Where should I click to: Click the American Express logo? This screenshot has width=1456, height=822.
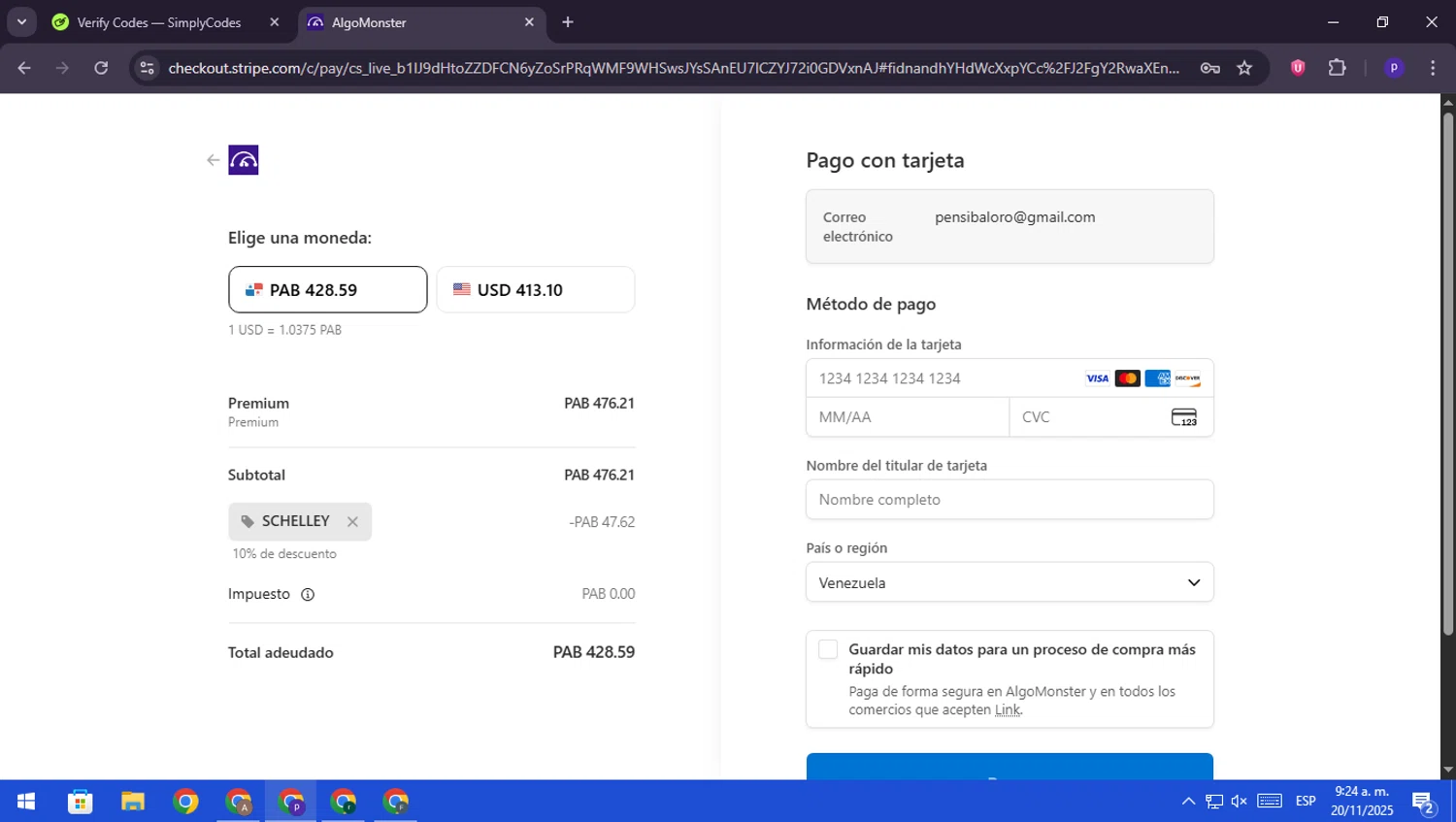click(x=1157, y=378)
